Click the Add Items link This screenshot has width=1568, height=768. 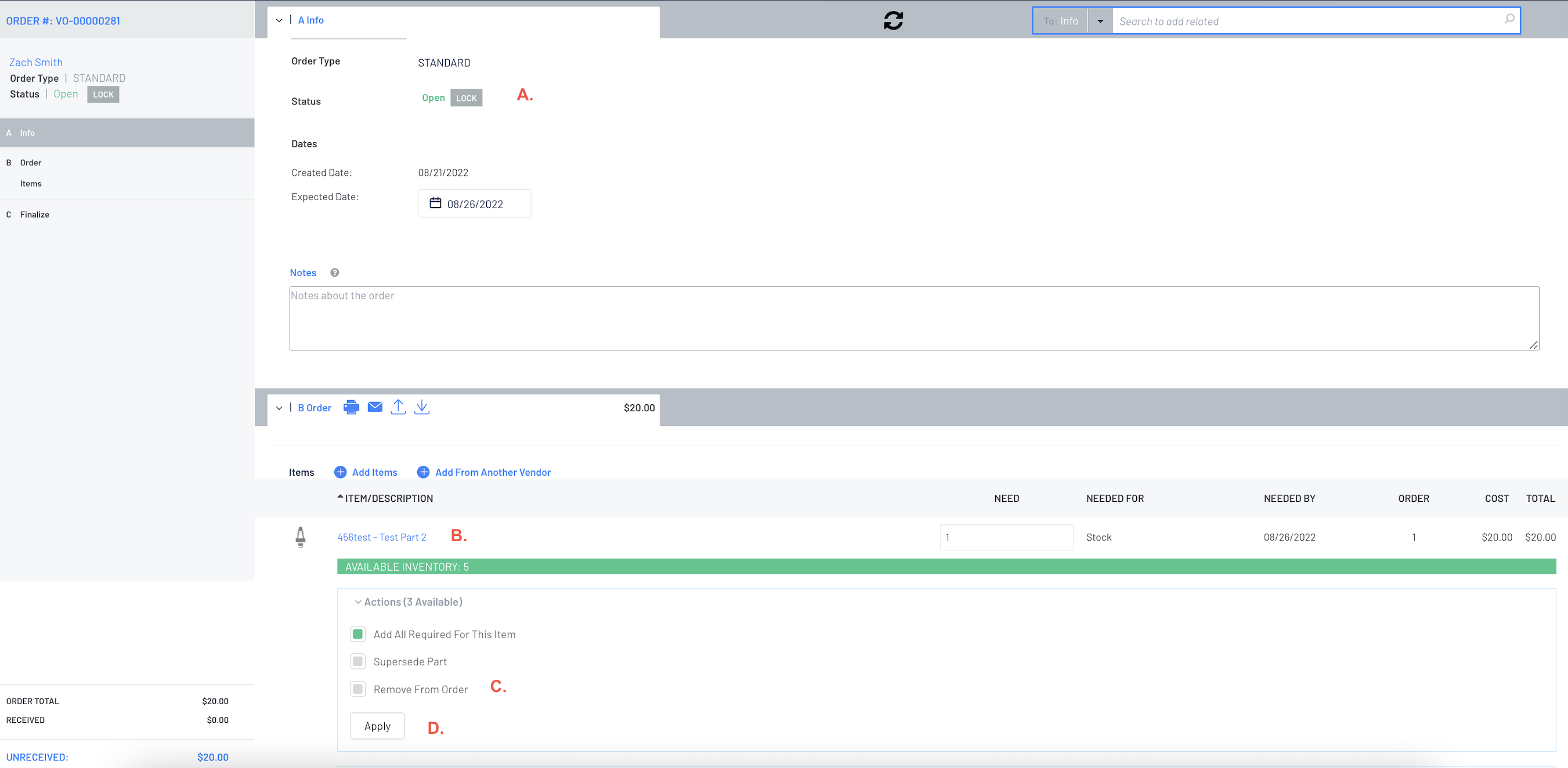374,472
